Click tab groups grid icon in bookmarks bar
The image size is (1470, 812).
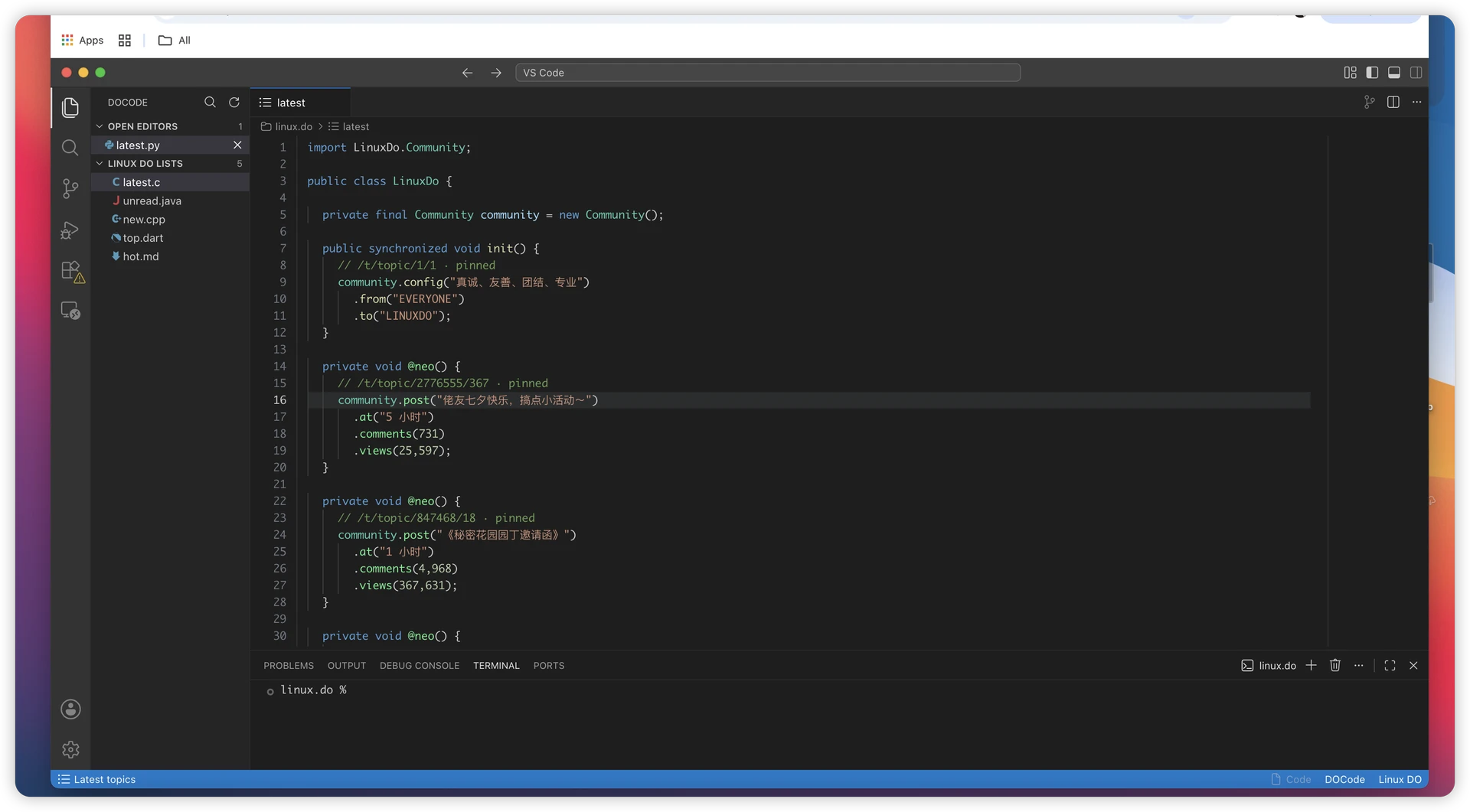pyautogui.click(x=125, y=41)
